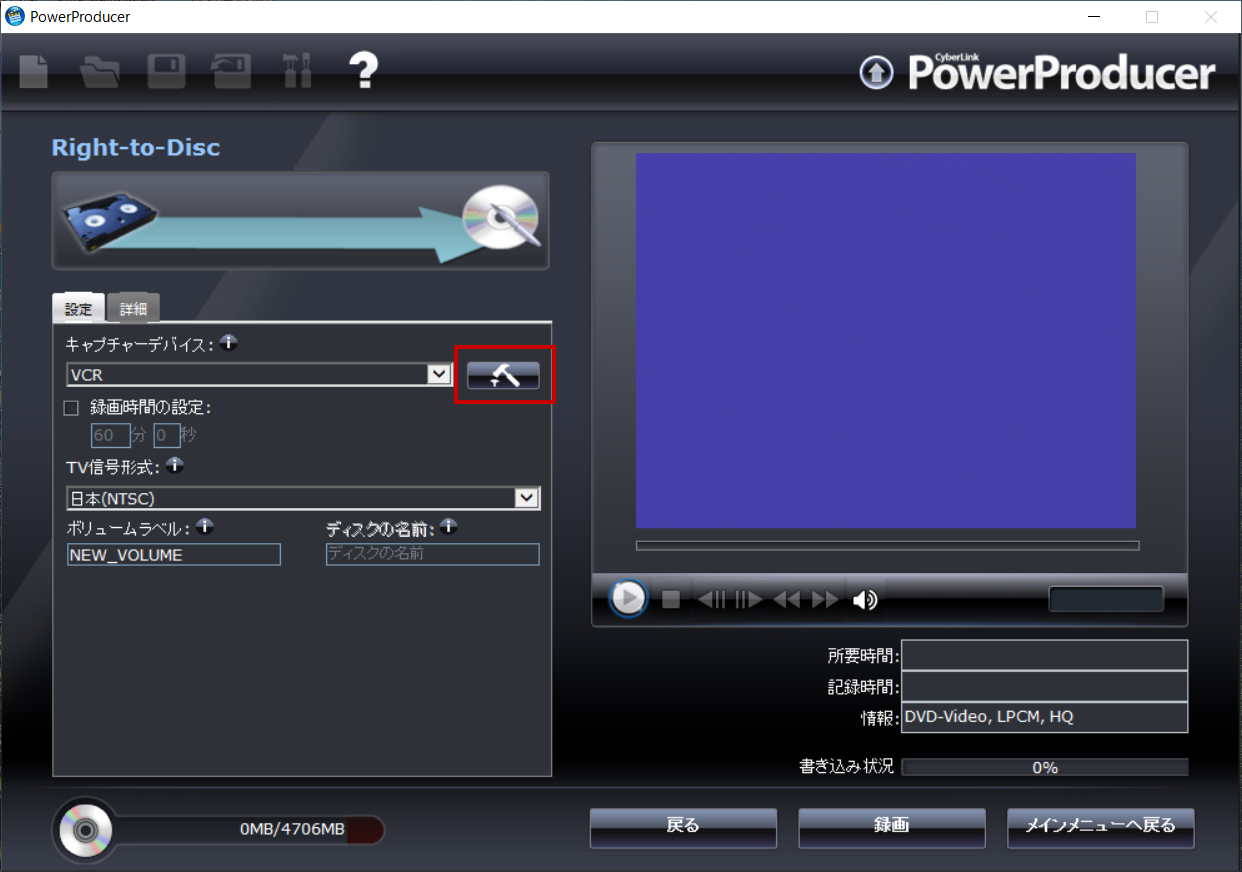Click the 0MB/4706MB disc capacity bar
The width and height of the screenshot is (1242, 872).
click(x=250, y=829)
